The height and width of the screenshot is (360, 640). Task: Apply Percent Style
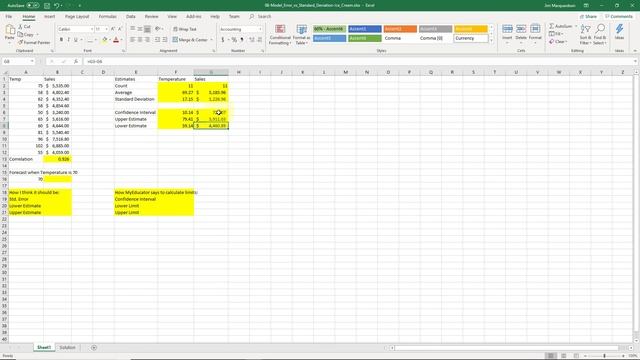(234, 40)
